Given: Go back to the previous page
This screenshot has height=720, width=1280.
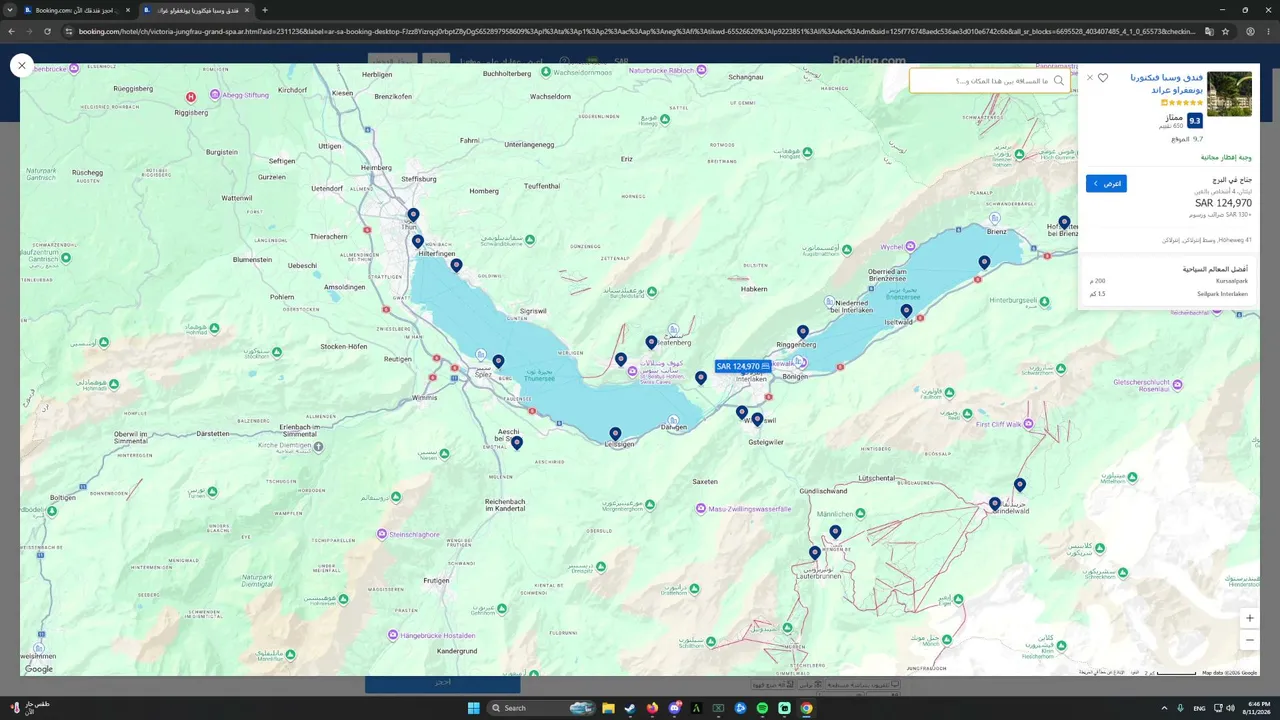Looking at the screenshot, I should [12, 31].
